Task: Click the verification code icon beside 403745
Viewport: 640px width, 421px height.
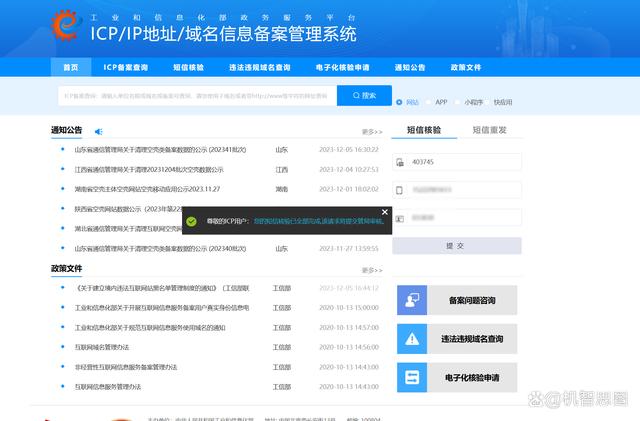Action: click(x=400, y=161)
